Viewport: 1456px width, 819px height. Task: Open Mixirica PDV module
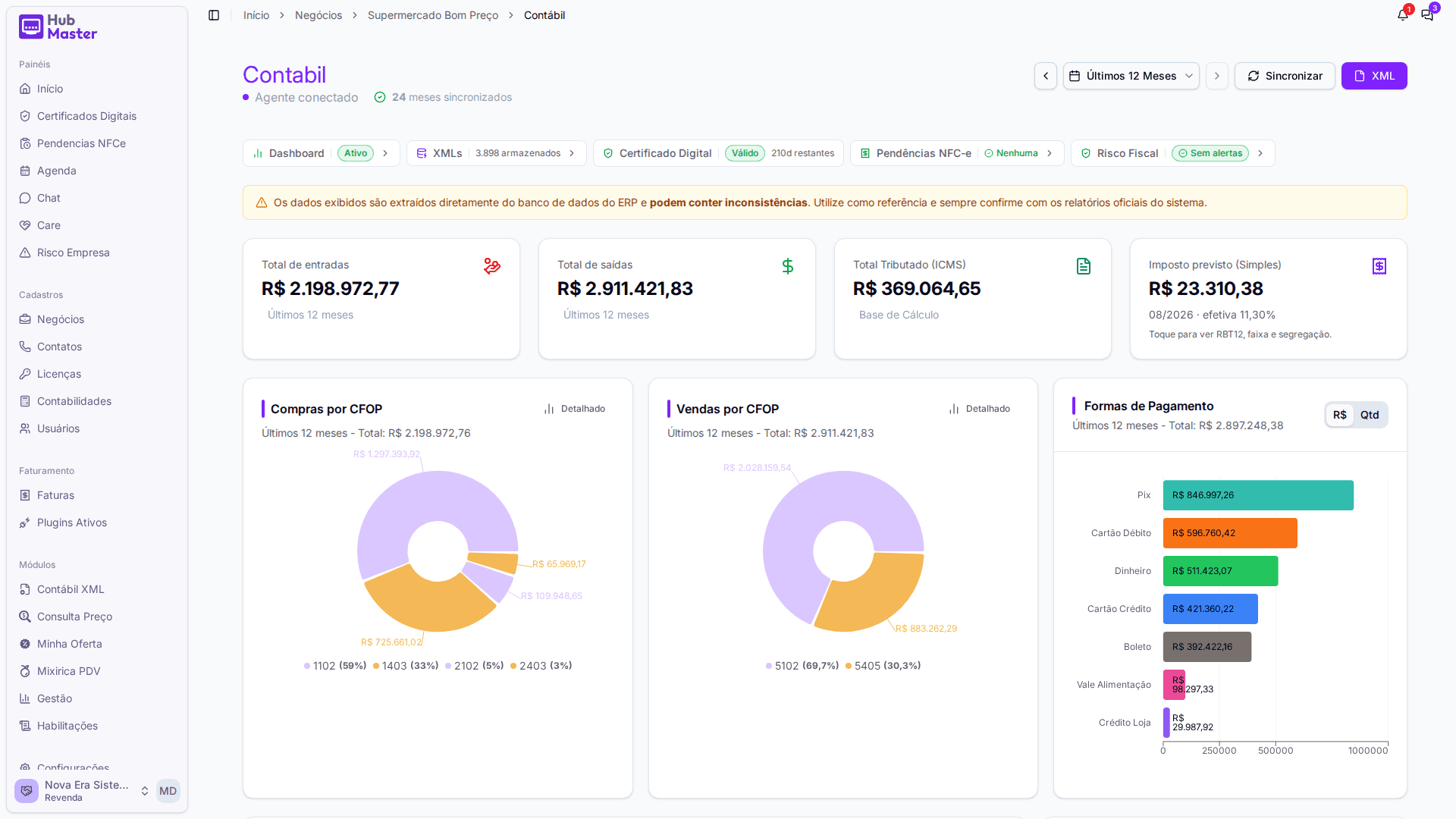coord(96,671)
